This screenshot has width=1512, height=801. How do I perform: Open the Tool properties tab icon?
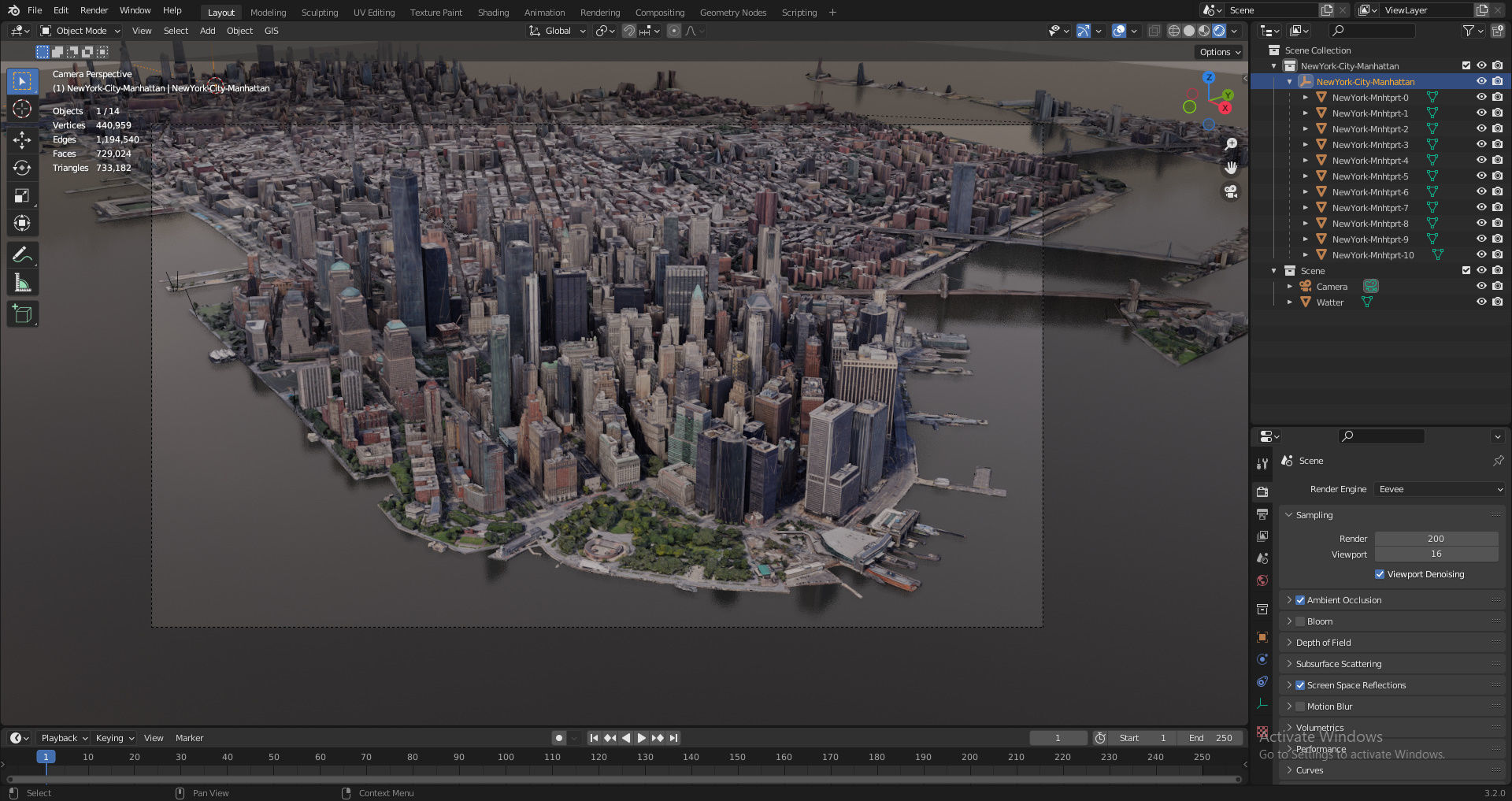tap(1262, 464)
